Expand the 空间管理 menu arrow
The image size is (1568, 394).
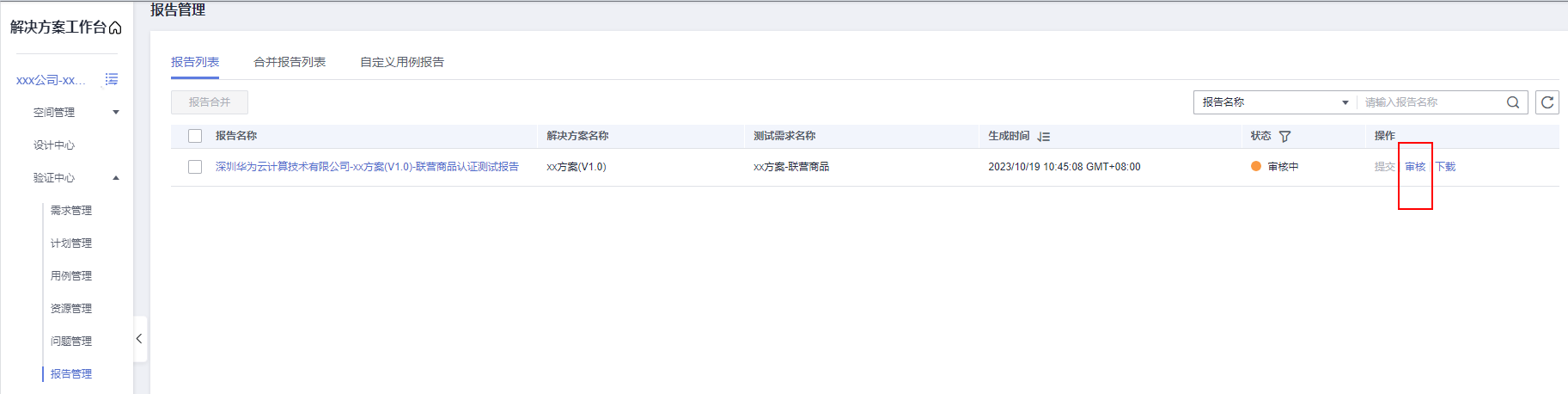pos(116,113)
